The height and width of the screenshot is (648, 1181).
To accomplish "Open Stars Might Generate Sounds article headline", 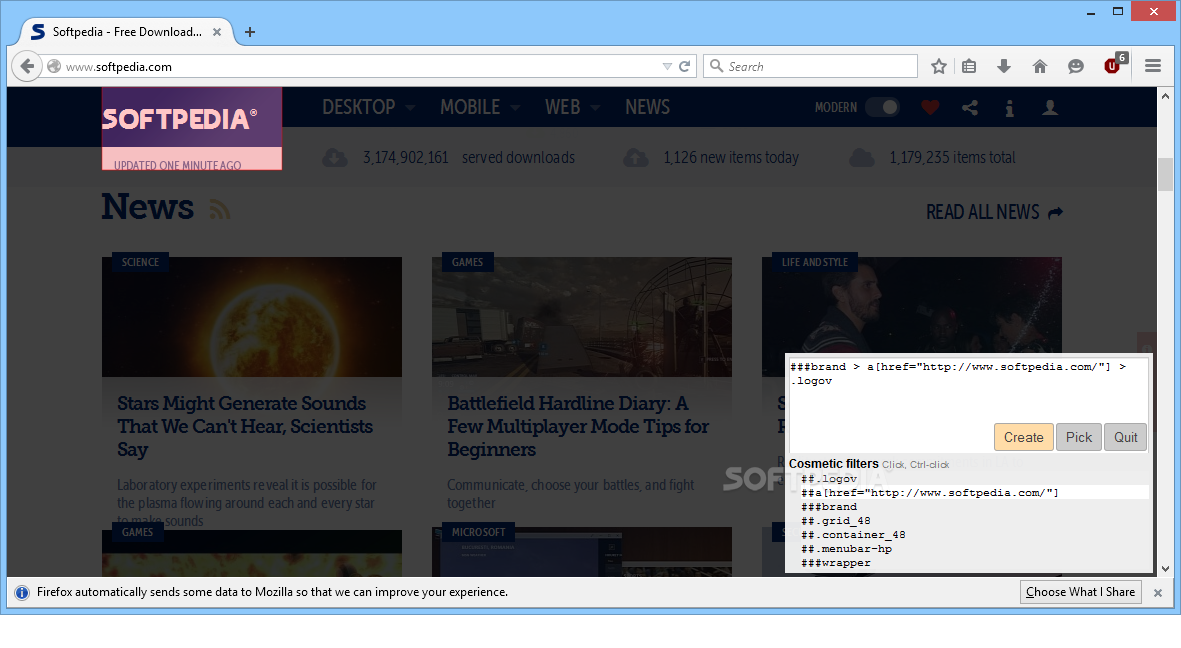I will (x=245, y=426).
